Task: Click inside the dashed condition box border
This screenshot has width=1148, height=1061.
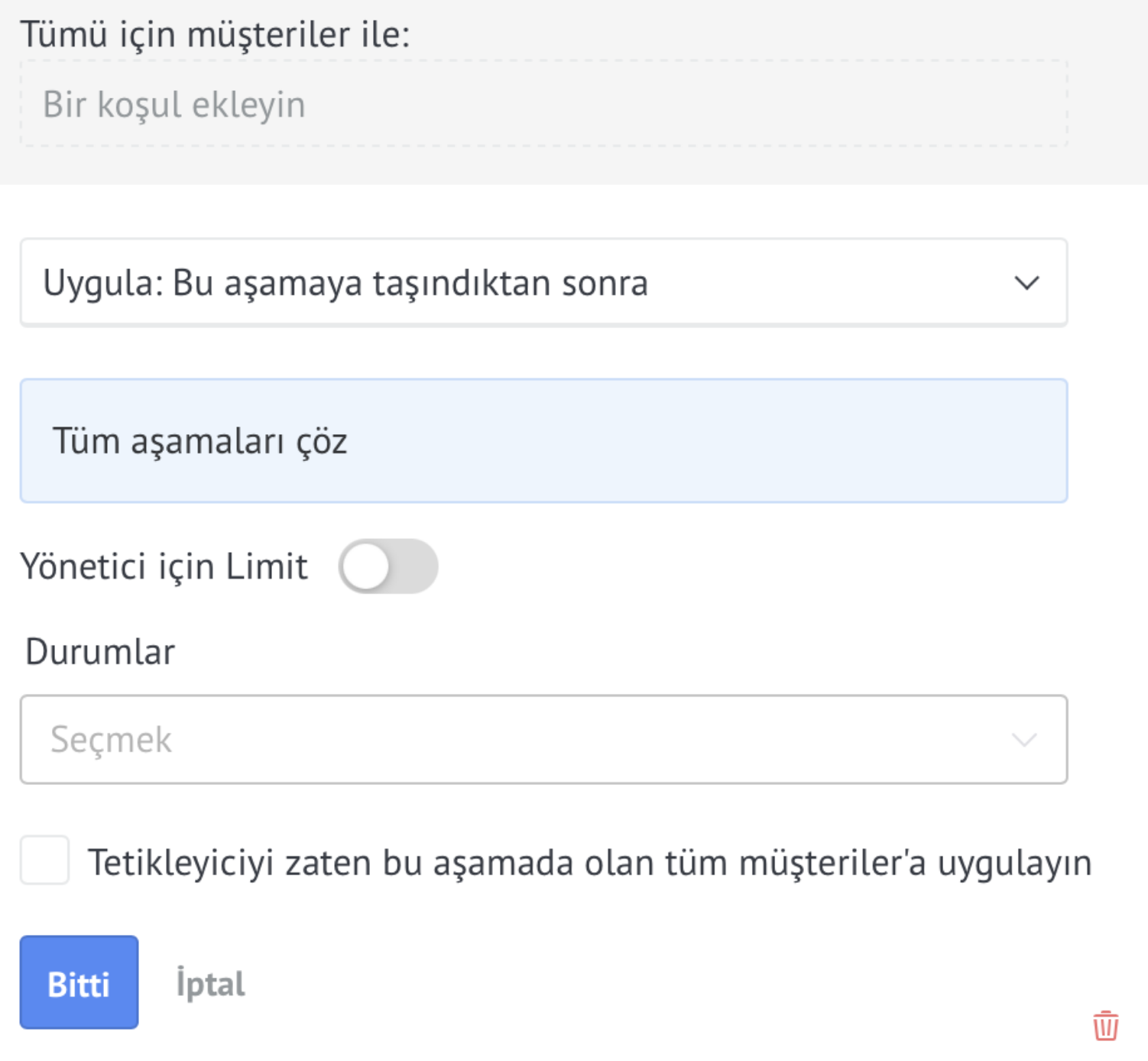Action: click(543, 104)
